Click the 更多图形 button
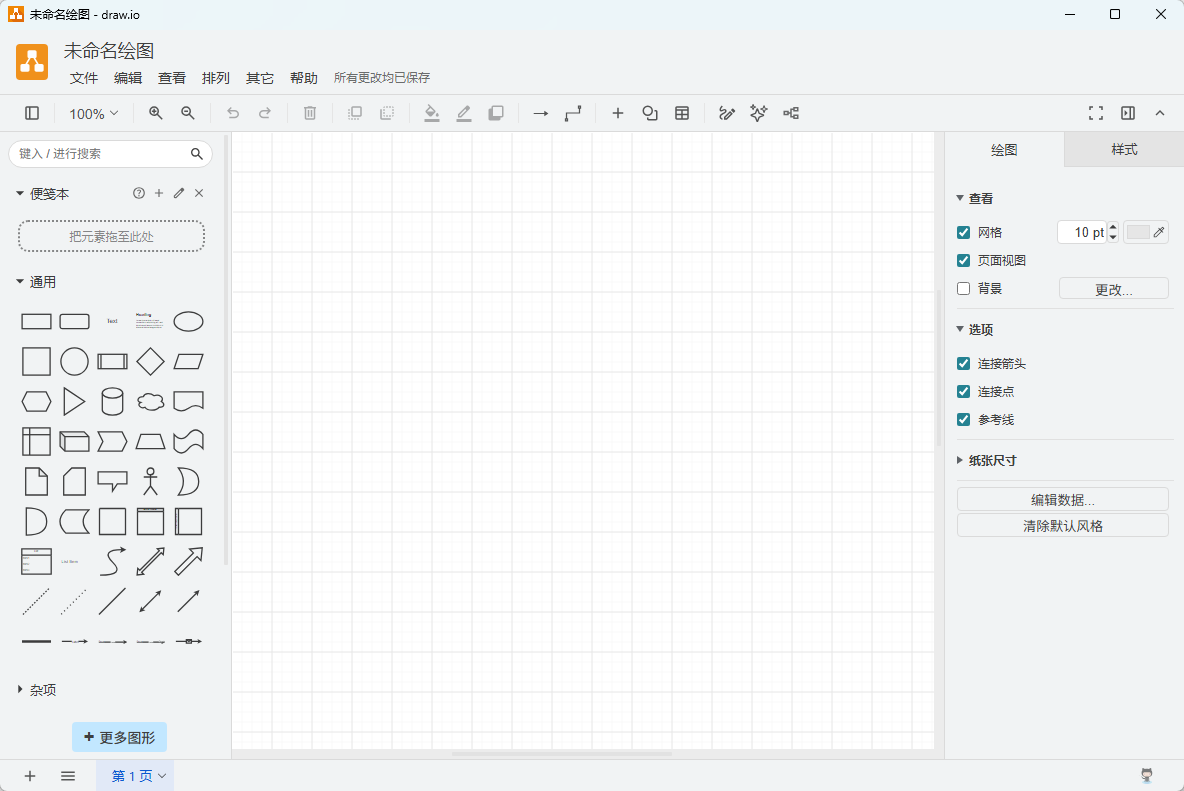Screen dimensions: 1184x791 [x=119, y=737]
